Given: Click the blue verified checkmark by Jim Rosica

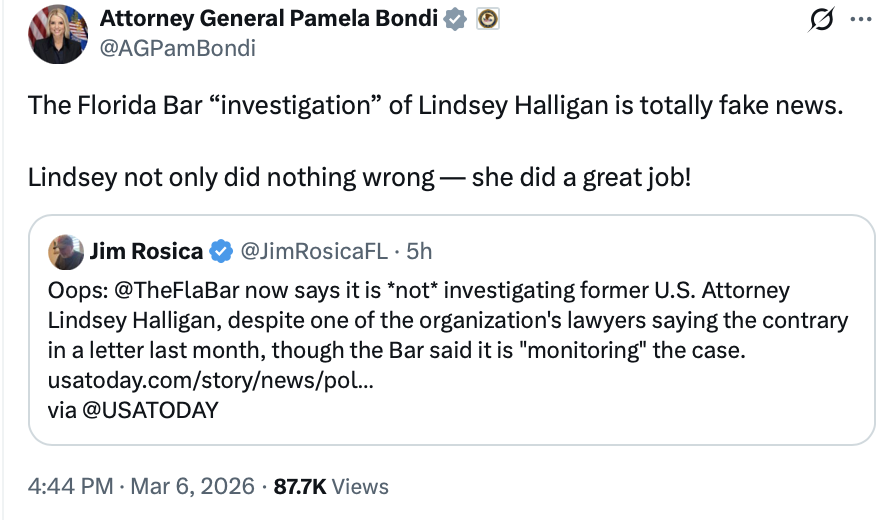Looking at the screenshot, I should [222, 251].
